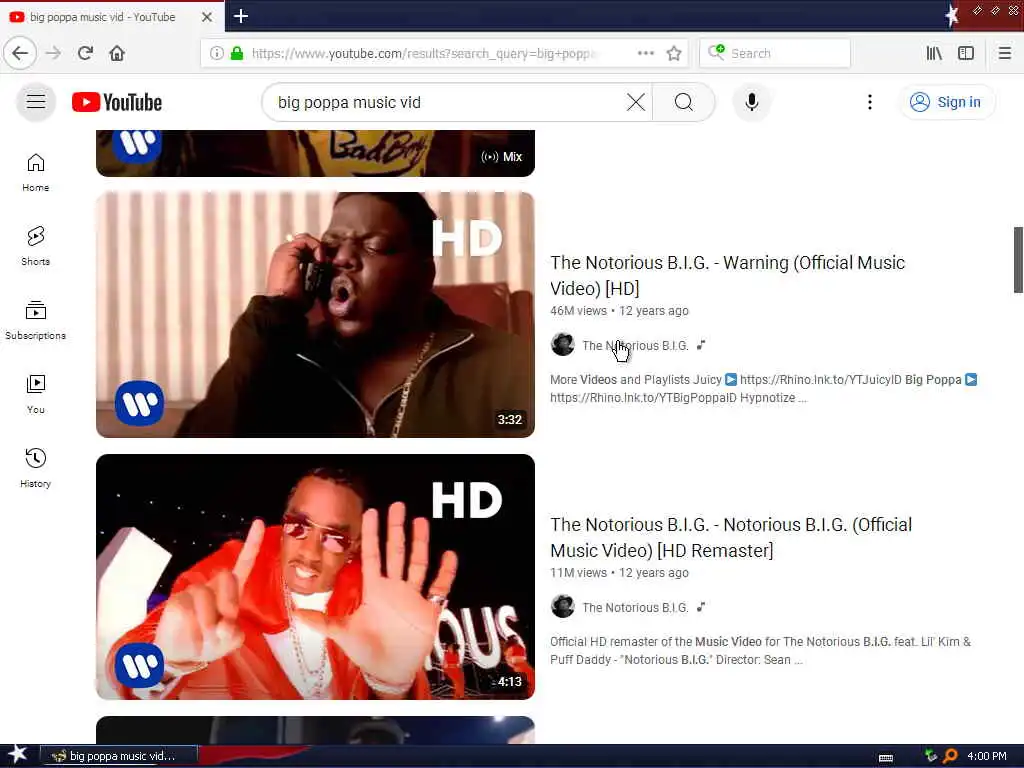Click HD Remaster video description snippet
1024x768 pixels.
coord(760,650)
